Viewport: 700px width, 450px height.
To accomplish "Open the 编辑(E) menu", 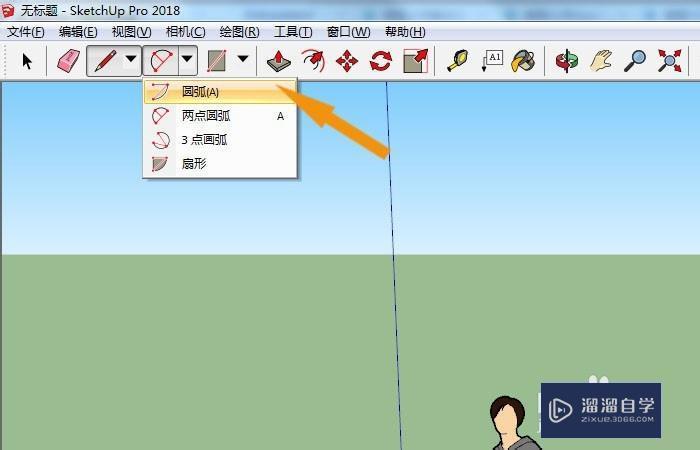I will (x=78, y=32).
